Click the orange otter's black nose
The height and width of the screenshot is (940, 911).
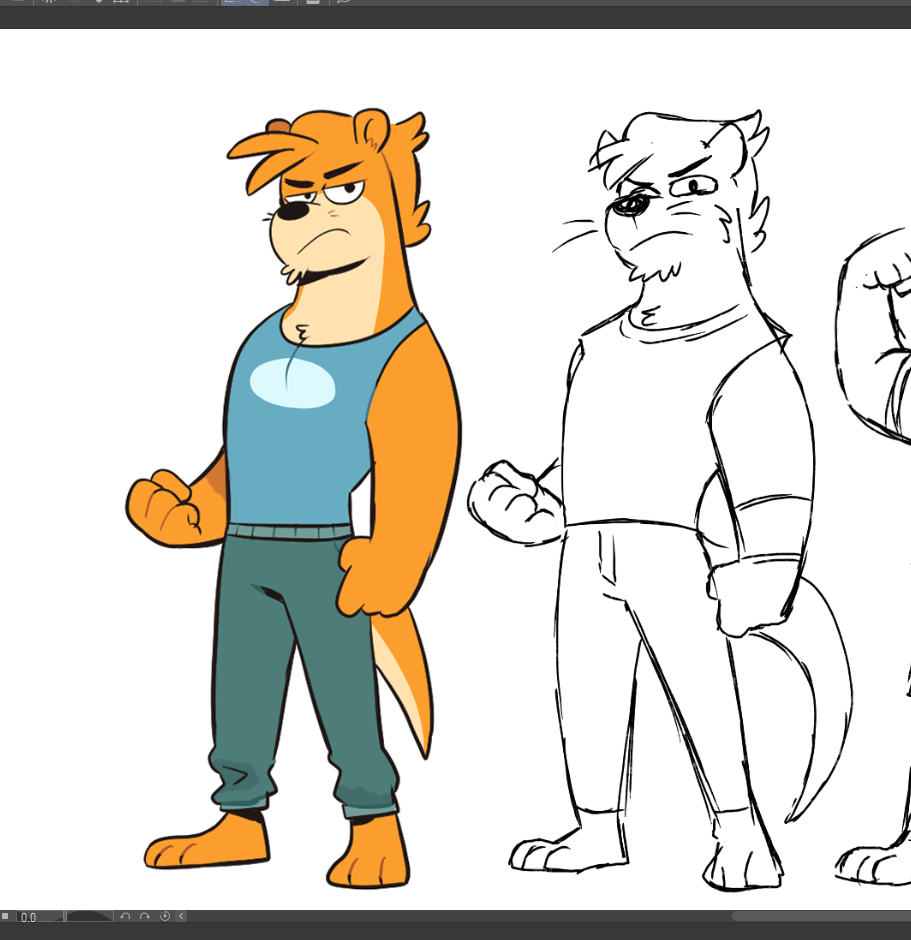291,212
